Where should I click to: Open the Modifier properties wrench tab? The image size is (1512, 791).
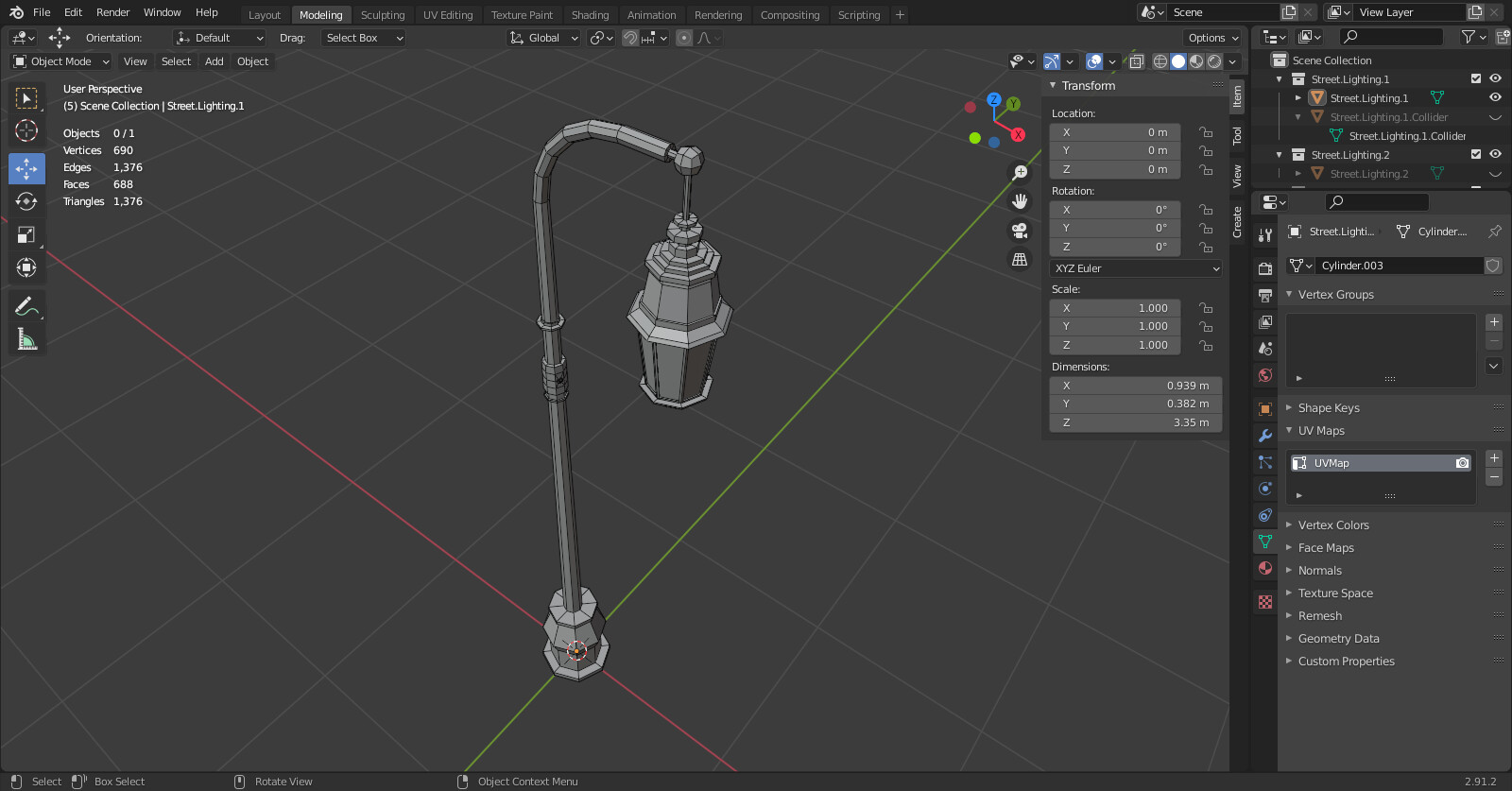1265,436
